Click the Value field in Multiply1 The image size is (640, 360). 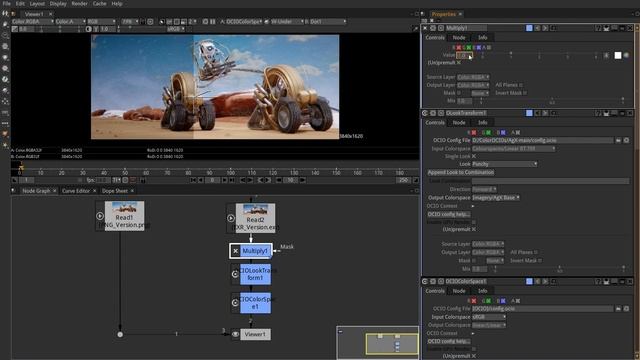[x=464, y=55]
